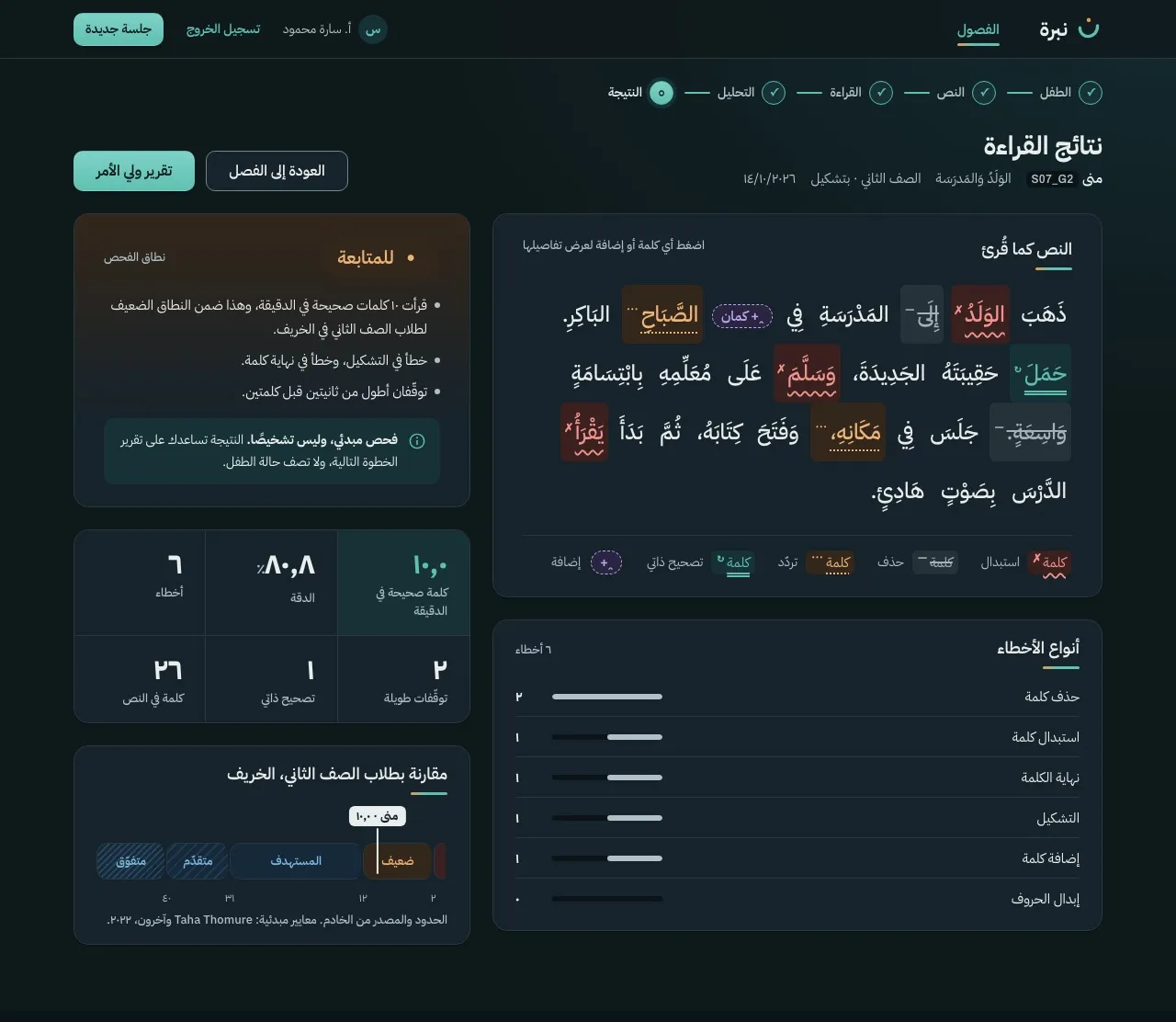This screenshot has height=1022, width=1176.
Task: Select the القراءة step checkmark
Action: (x=881, y=93)
